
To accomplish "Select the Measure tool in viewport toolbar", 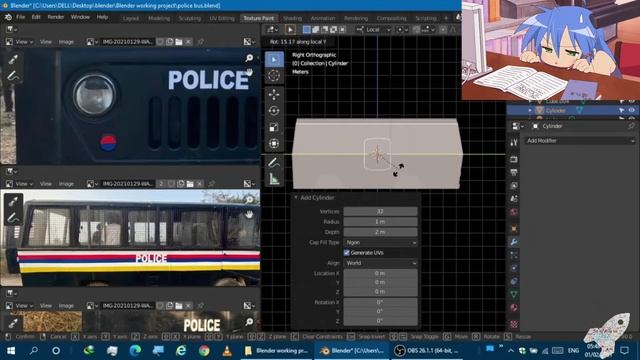I will coord(274,179).
